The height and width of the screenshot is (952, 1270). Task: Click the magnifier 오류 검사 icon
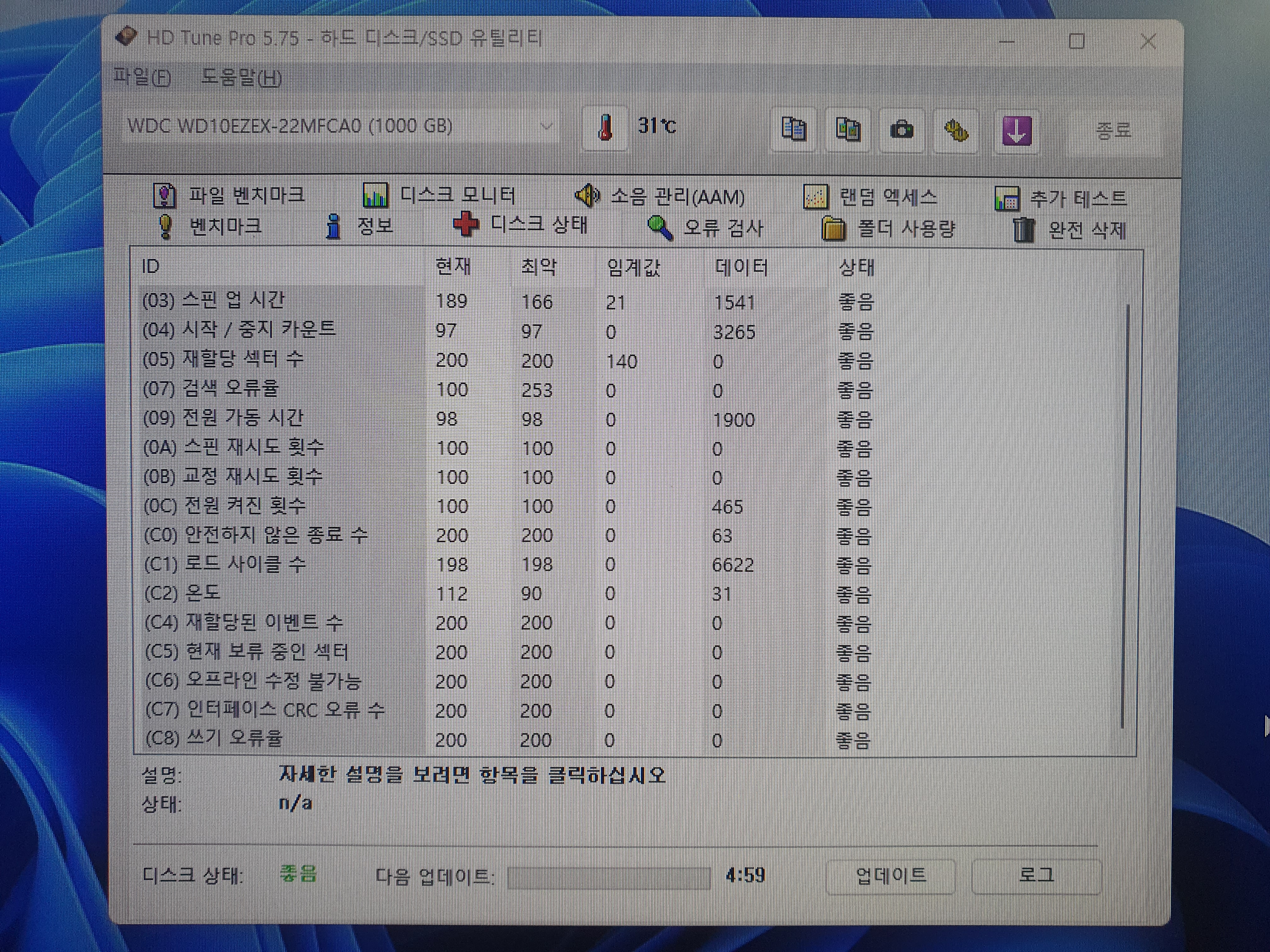pyautogui.click(x=660, y=227)
